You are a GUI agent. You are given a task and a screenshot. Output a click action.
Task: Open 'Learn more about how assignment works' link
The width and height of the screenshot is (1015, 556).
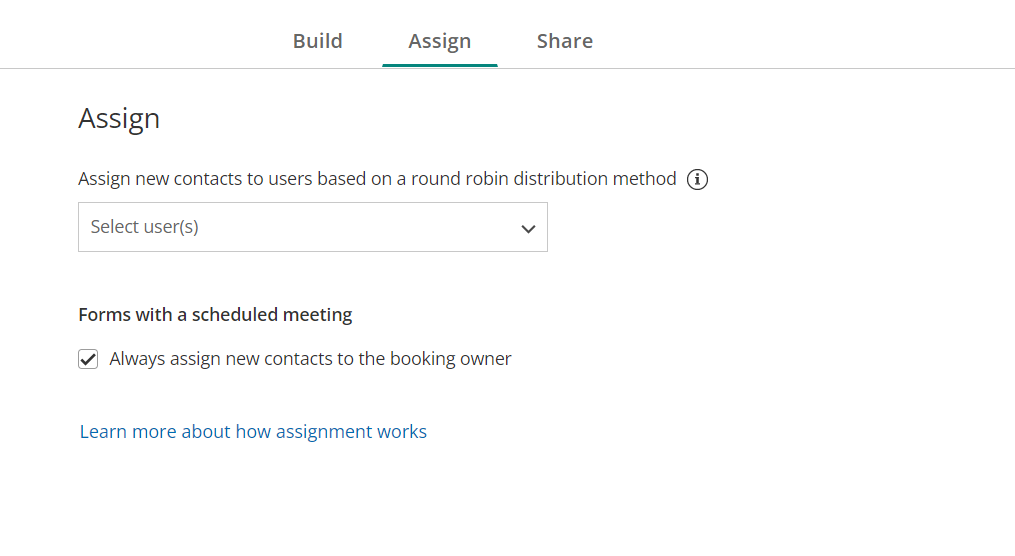coord(253,432)
